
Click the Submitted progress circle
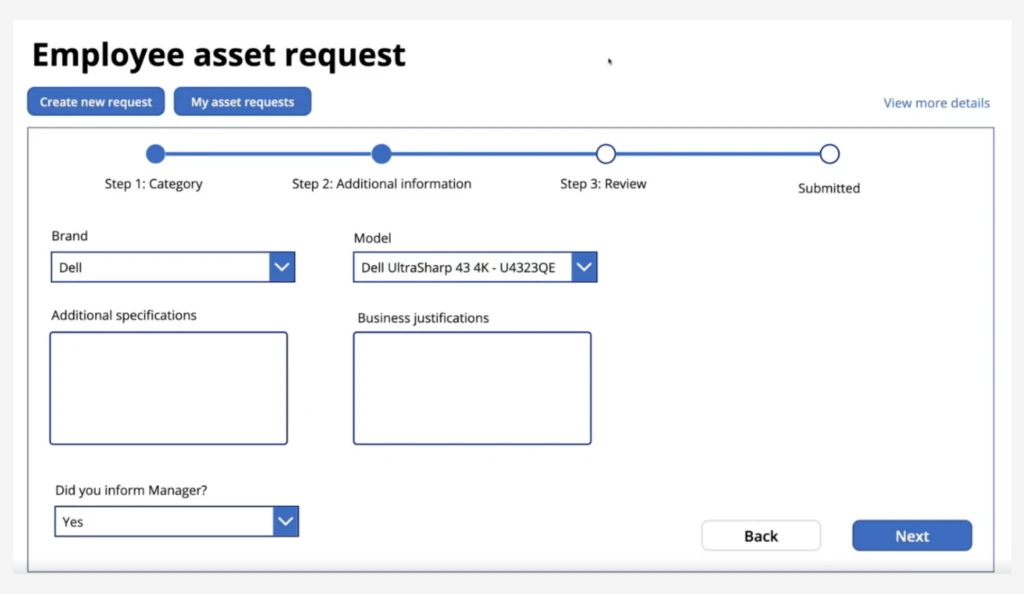[829, 154]
